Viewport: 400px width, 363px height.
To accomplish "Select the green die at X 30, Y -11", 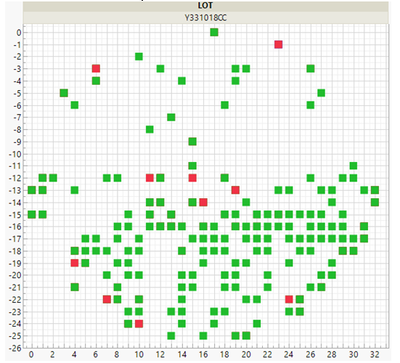I will point(353,166).
